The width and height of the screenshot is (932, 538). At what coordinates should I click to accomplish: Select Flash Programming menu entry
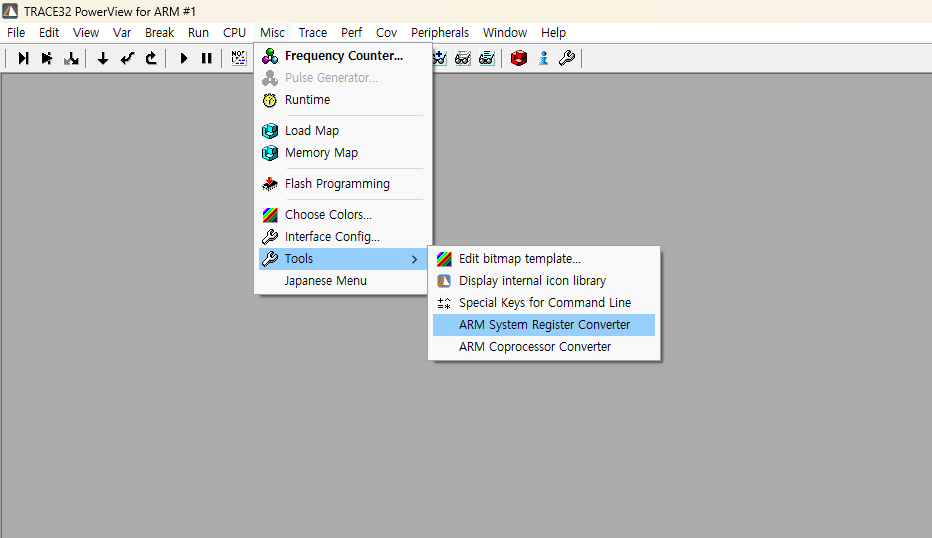(x=337, y=184)
